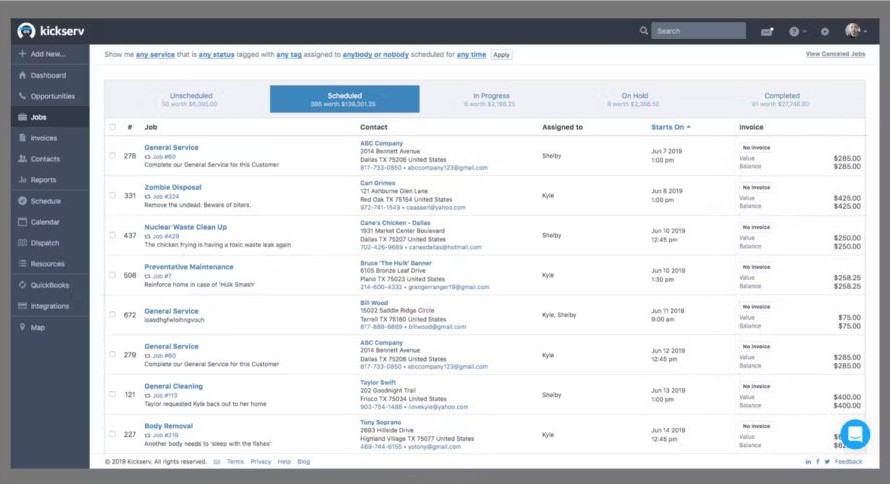Click the settings gear icon
890x484 pixels.
[x=825, y=31]
